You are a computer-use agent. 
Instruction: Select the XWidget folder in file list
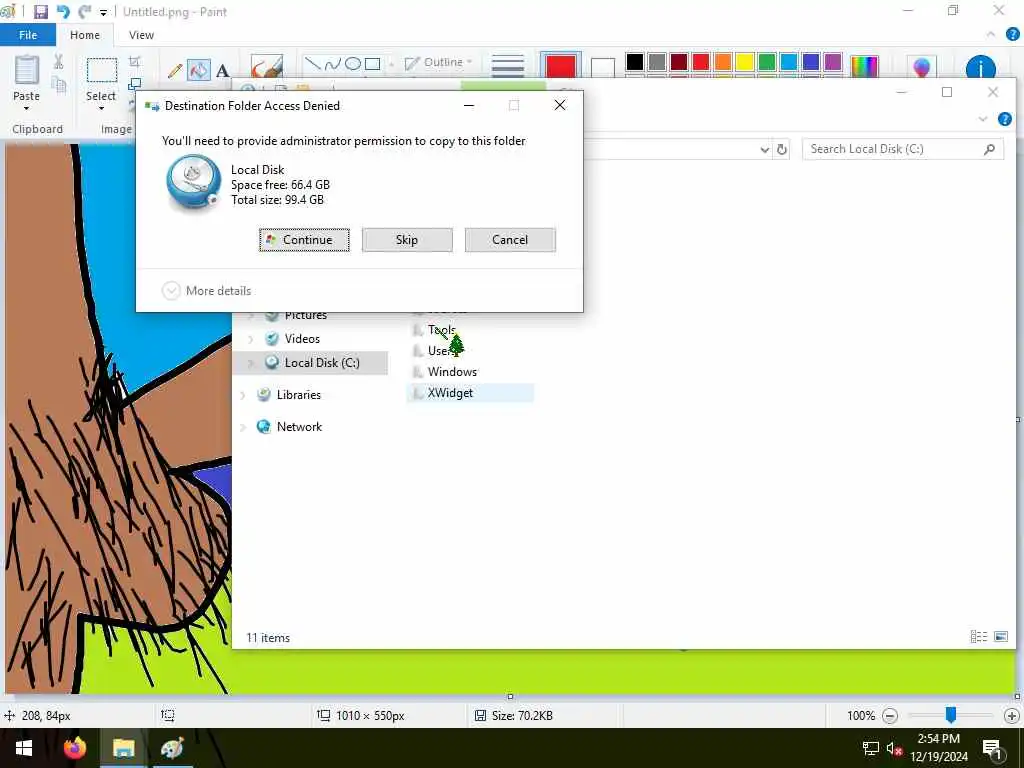470,393
